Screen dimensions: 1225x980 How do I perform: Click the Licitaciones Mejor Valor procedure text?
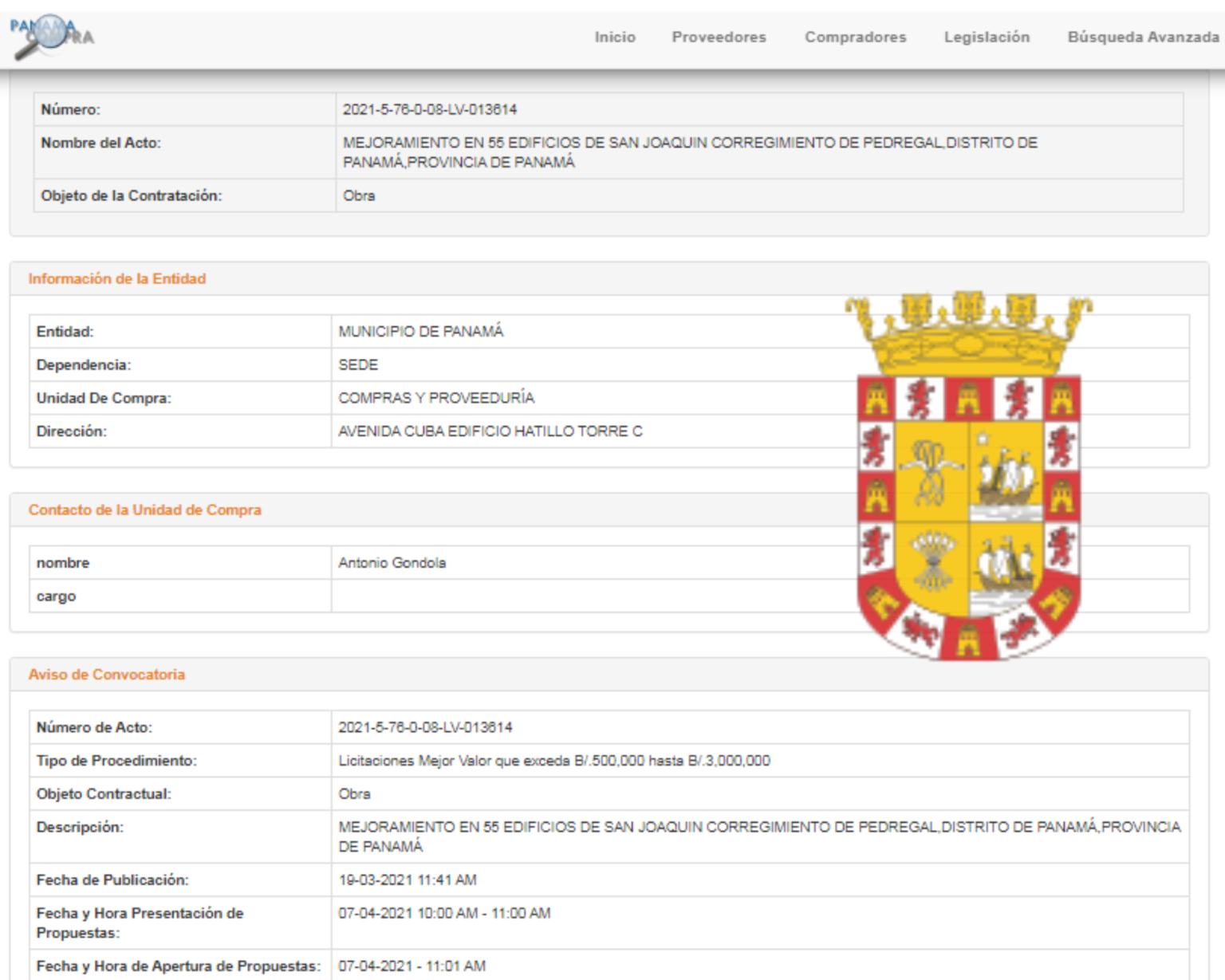554,761
